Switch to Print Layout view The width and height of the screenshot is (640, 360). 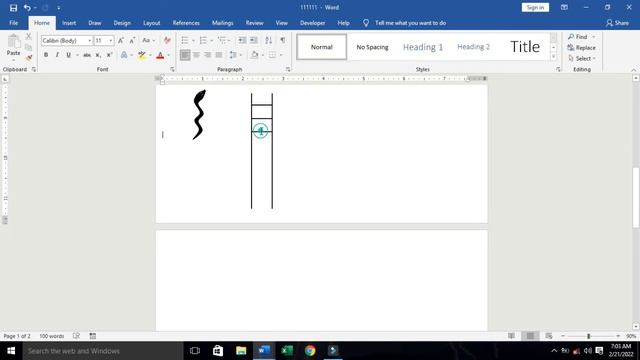tap(530, 336)
